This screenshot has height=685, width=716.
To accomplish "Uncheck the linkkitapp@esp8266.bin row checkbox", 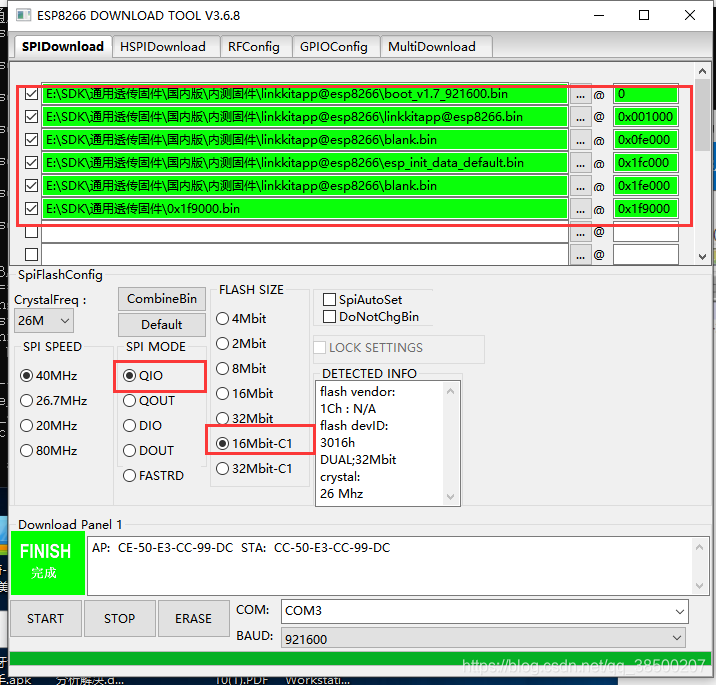I will click(32, 116).
